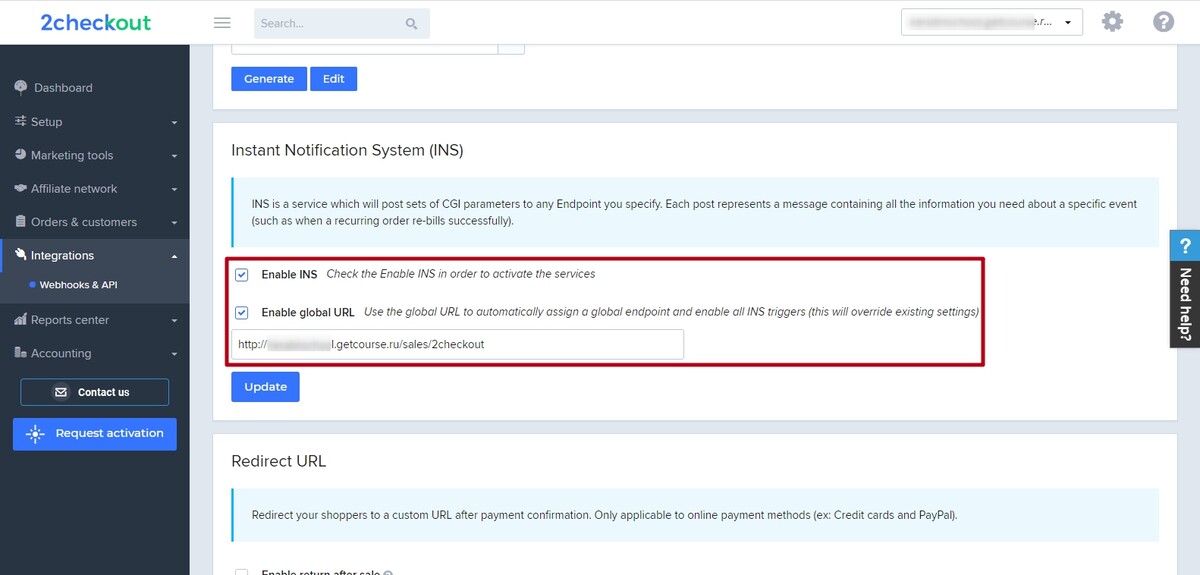The width and height of the screenshot is (1200, 575).
Task: Click the Request activation button
Action: pyautogui.click(x=95, y=434)
